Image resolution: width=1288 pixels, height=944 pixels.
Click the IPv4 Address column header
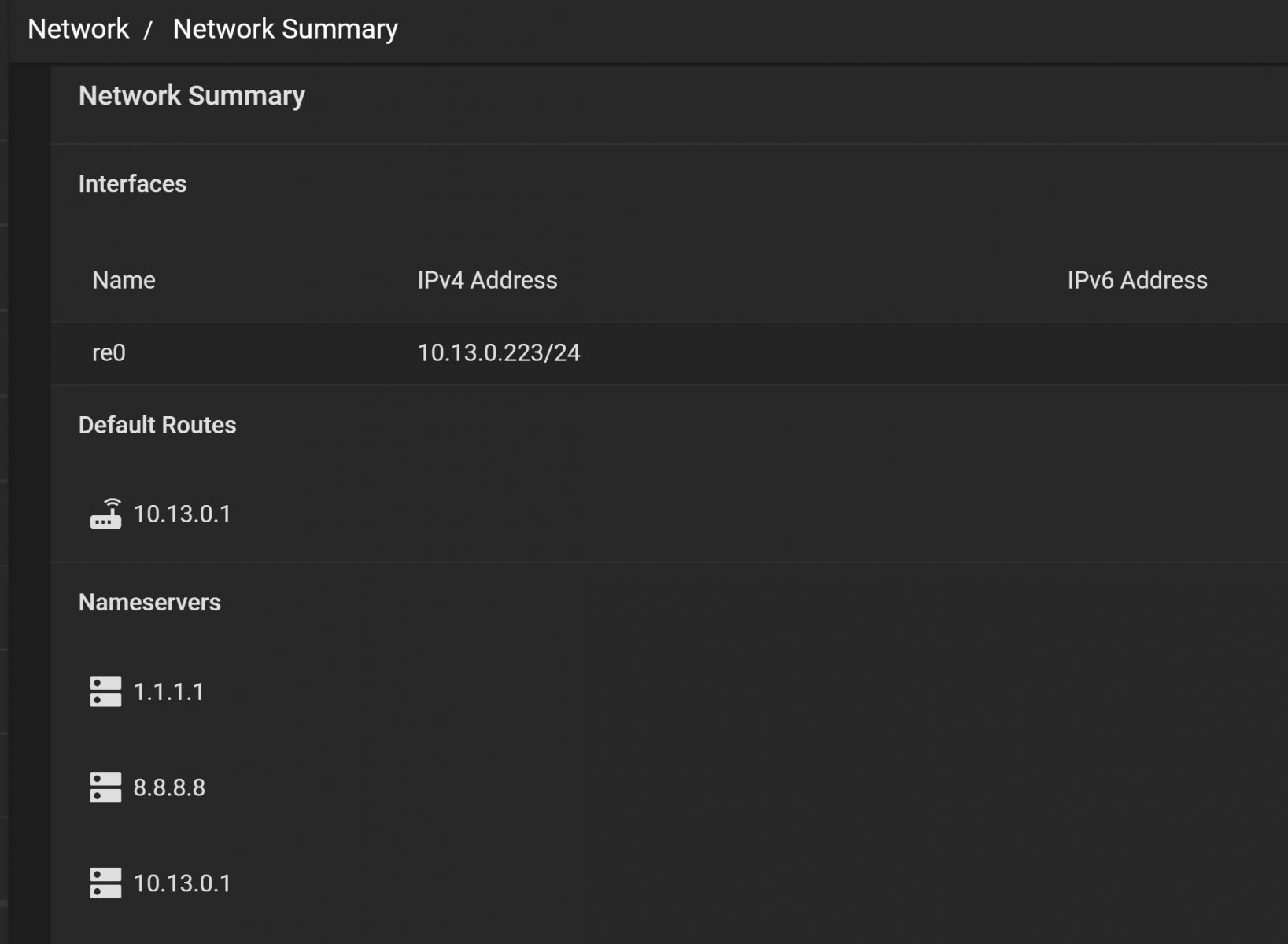pos(487,280)
